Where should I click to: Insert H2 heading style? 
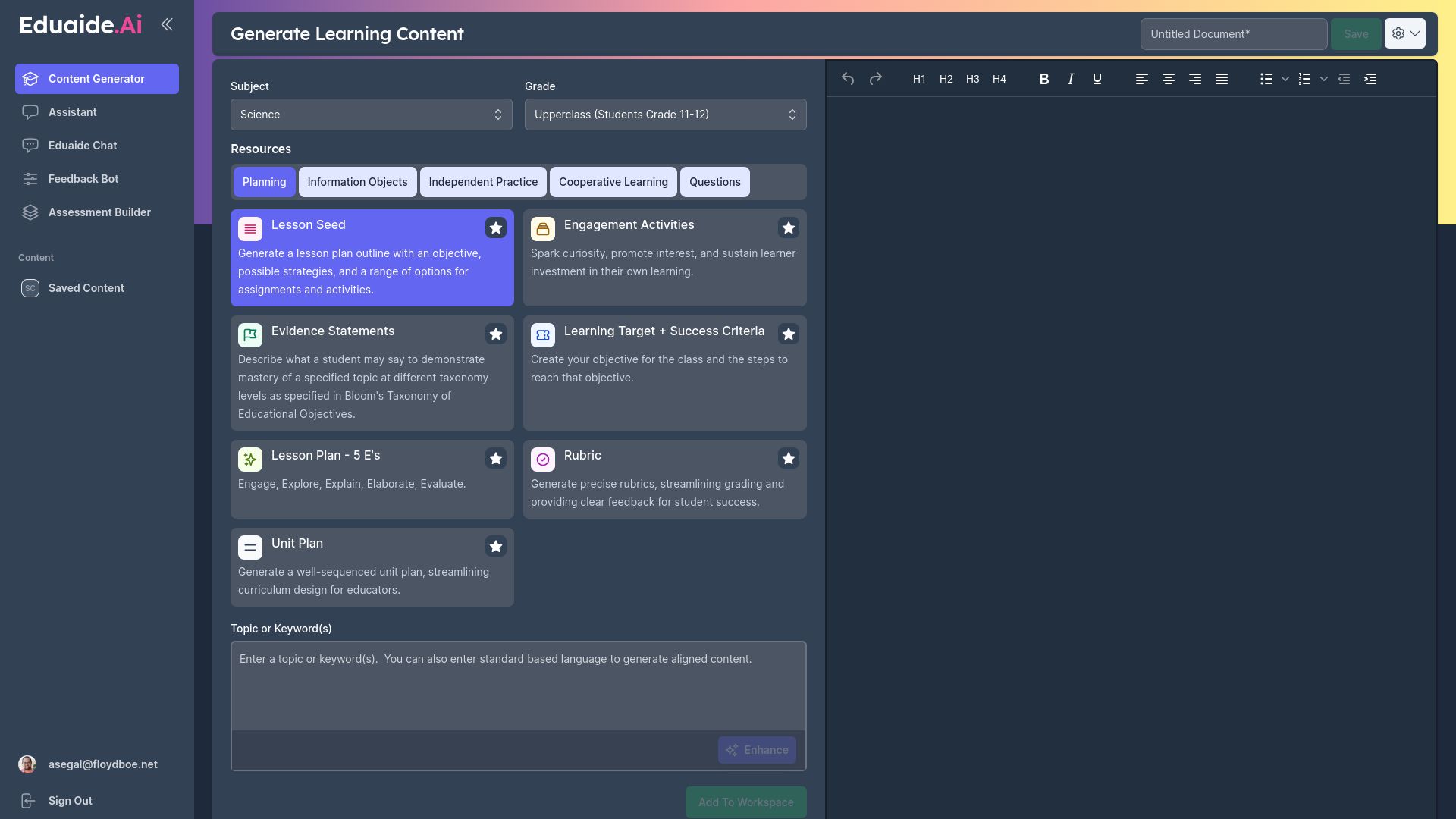point(946,79)
